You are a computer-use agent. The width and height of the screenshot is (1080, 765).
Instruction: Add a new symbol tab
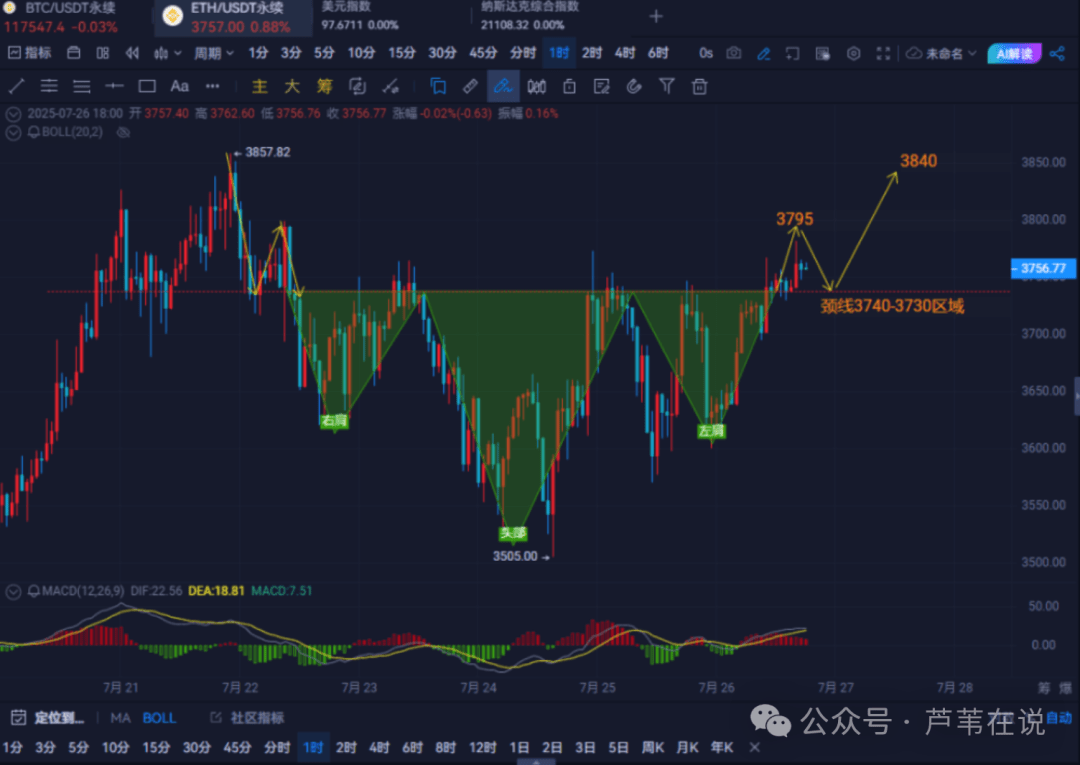coord(656,16)
